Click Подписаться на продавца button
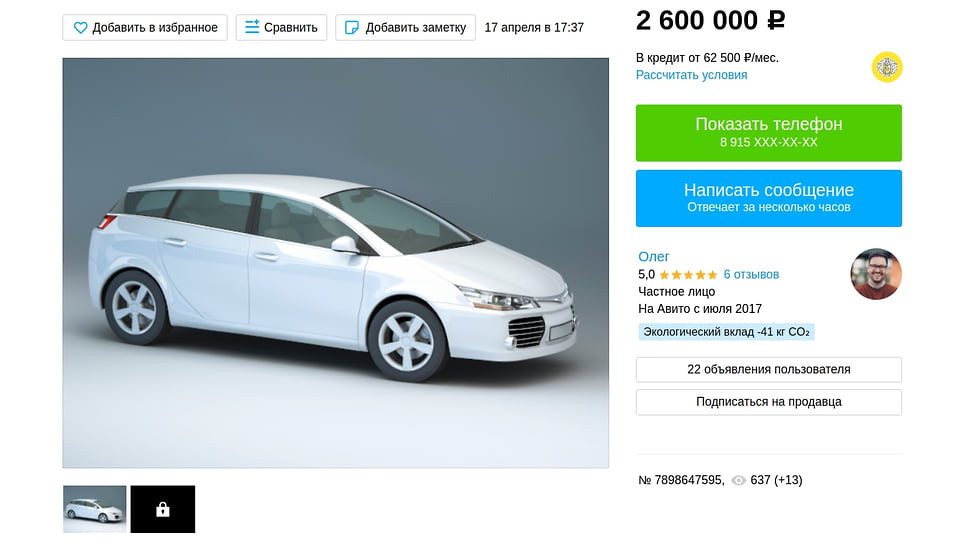Image resolution: width=968 pixels, height=544 pixels. click(x=769, y=402)
